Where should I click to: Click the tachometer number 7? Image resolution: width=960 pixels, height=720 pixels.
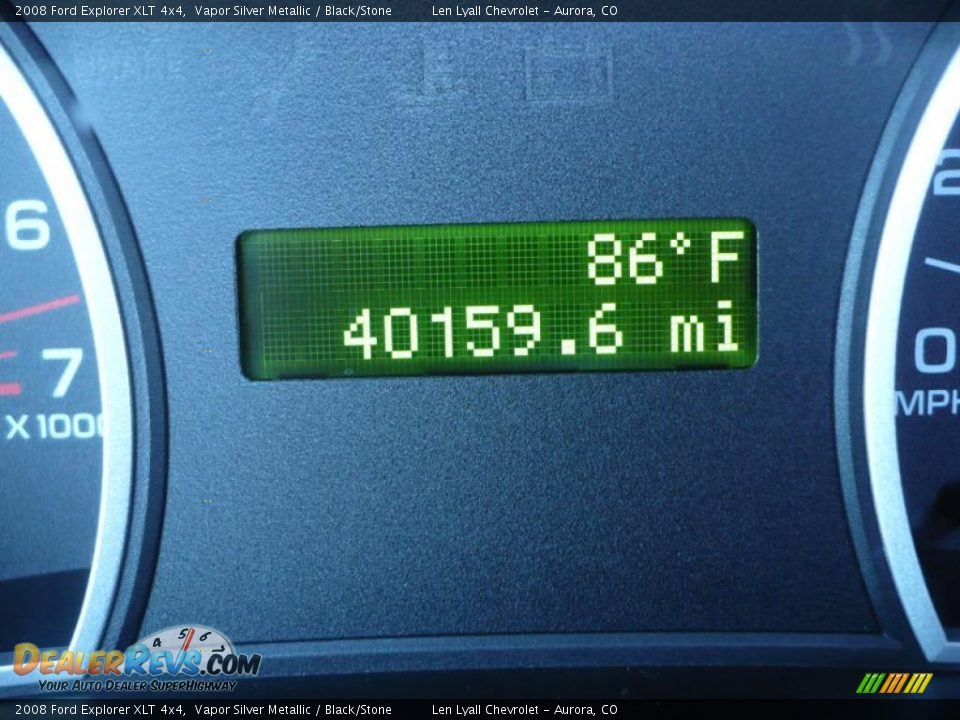64,372
